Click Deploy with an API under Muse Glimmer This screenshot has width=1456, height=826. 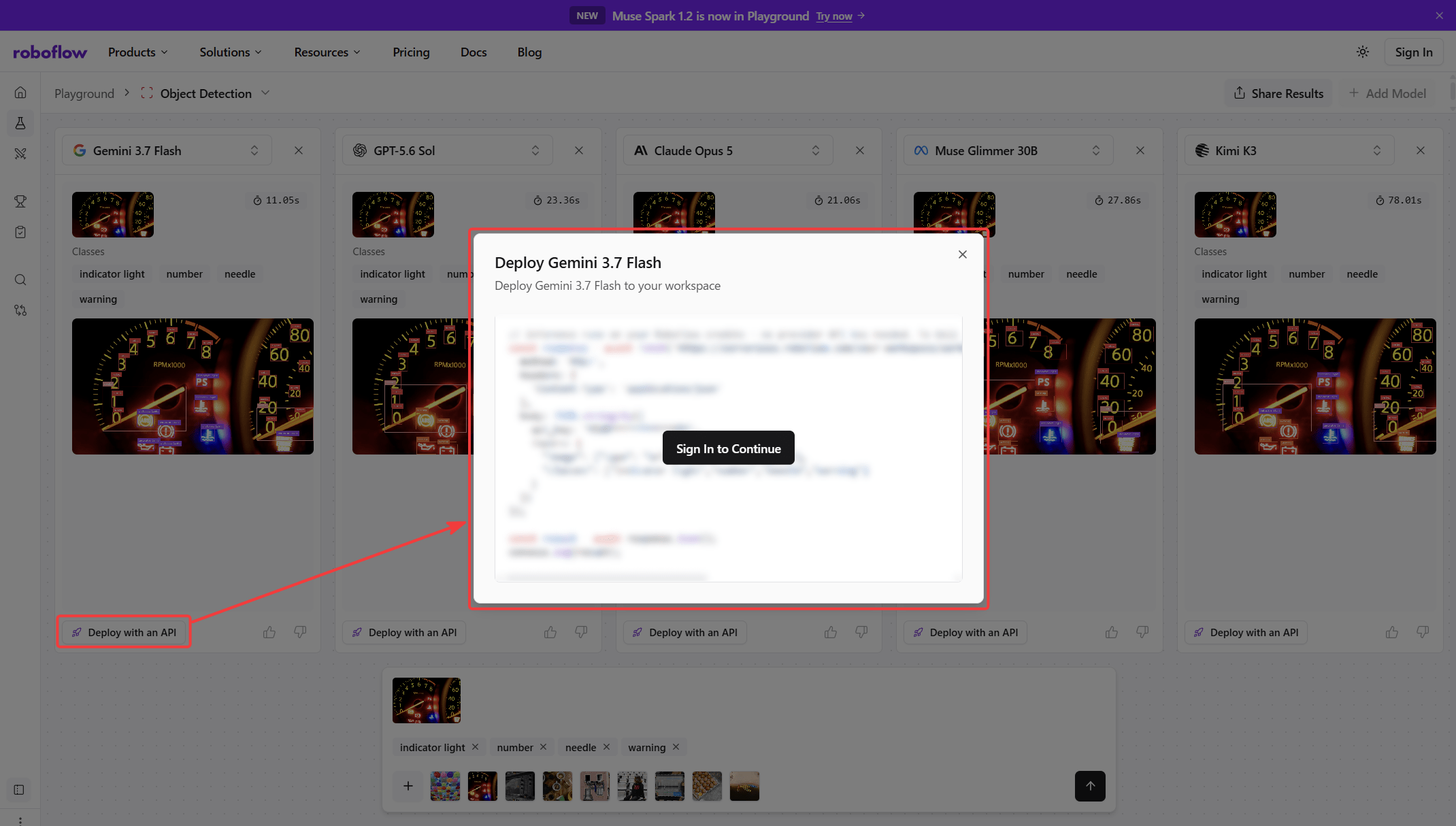[965, 632]
